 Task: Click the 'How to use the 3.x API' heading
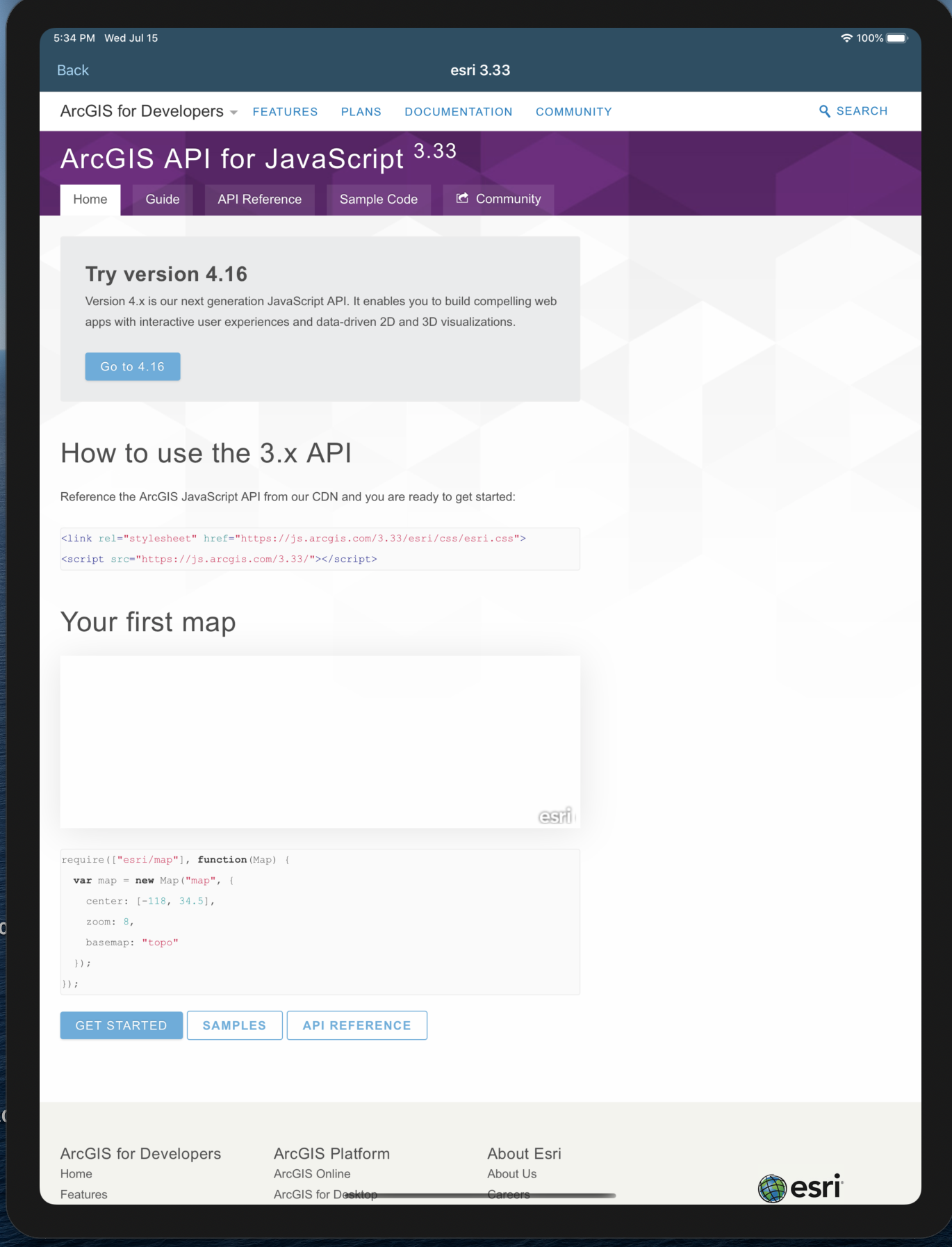coord(206,453)
